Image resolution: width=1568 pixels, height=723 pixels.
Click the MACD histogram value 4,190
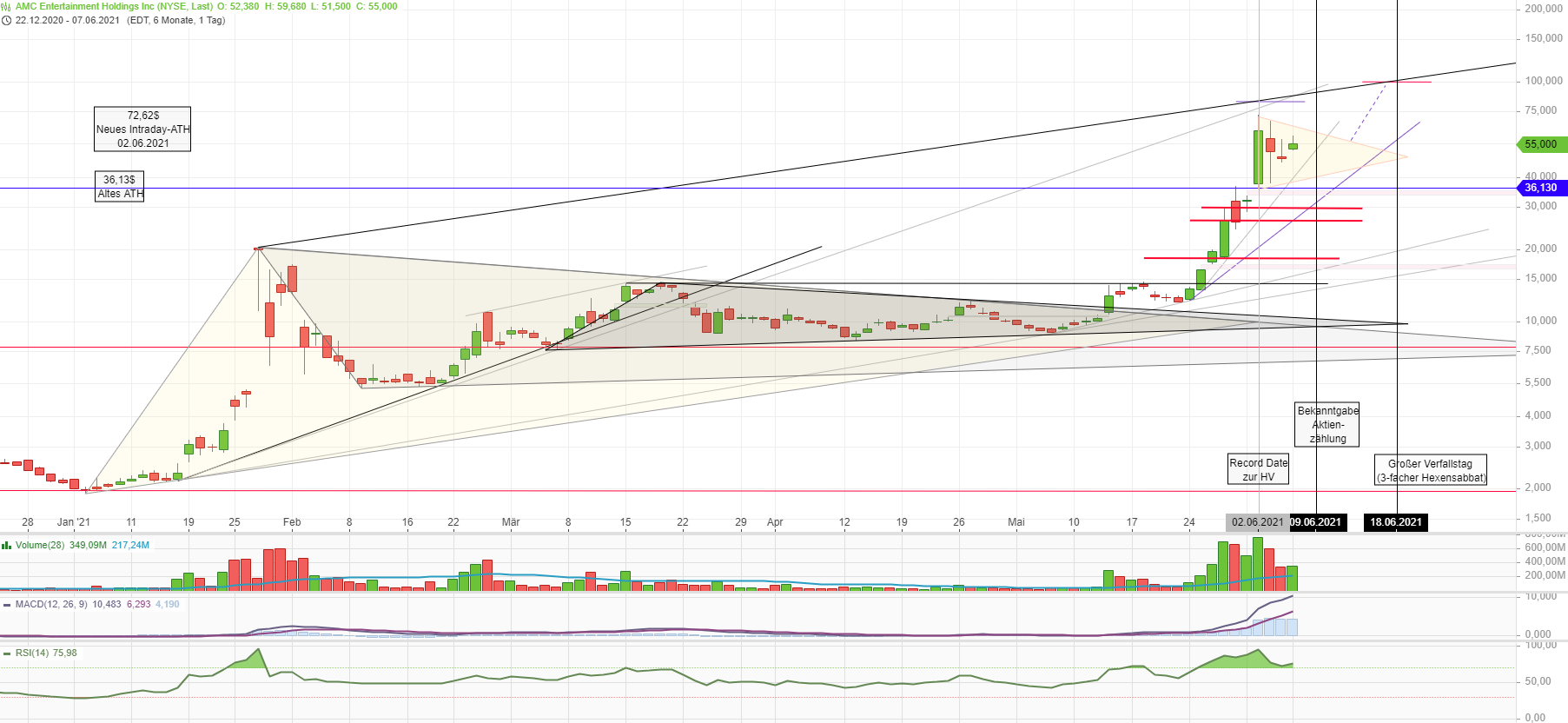click(x=168, y=604)
